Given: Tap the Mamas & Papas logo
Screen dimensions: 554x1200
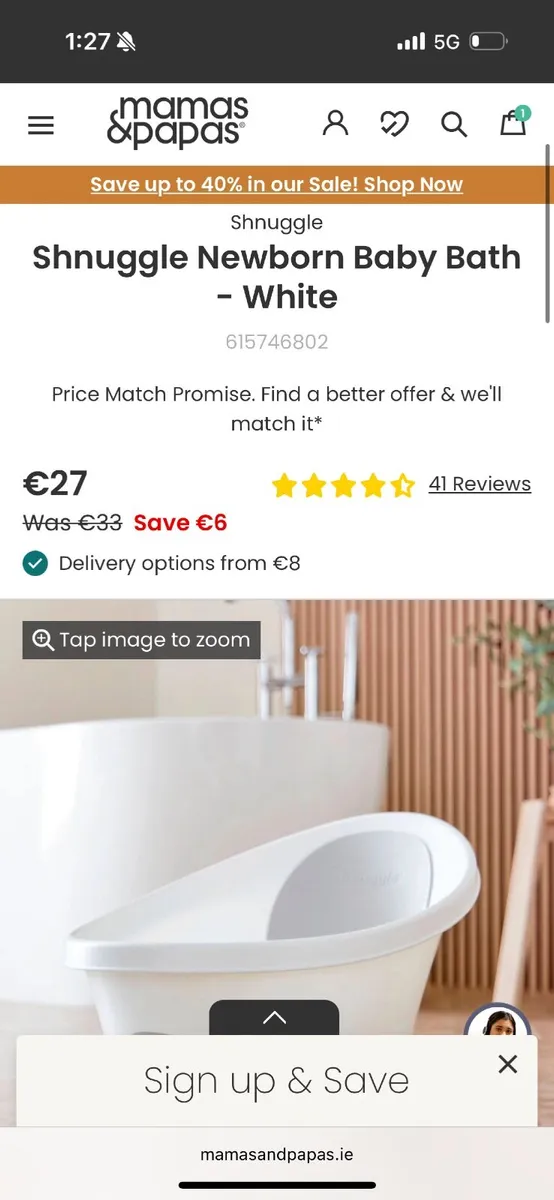Looking at the screenshot, I should [x=177, y=124].
